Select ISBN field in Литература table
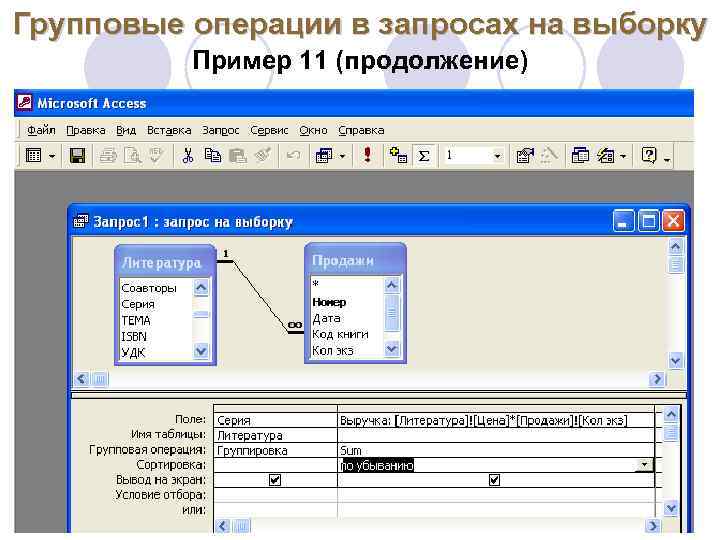The image size is (720, 540). (x=134, y=337)
